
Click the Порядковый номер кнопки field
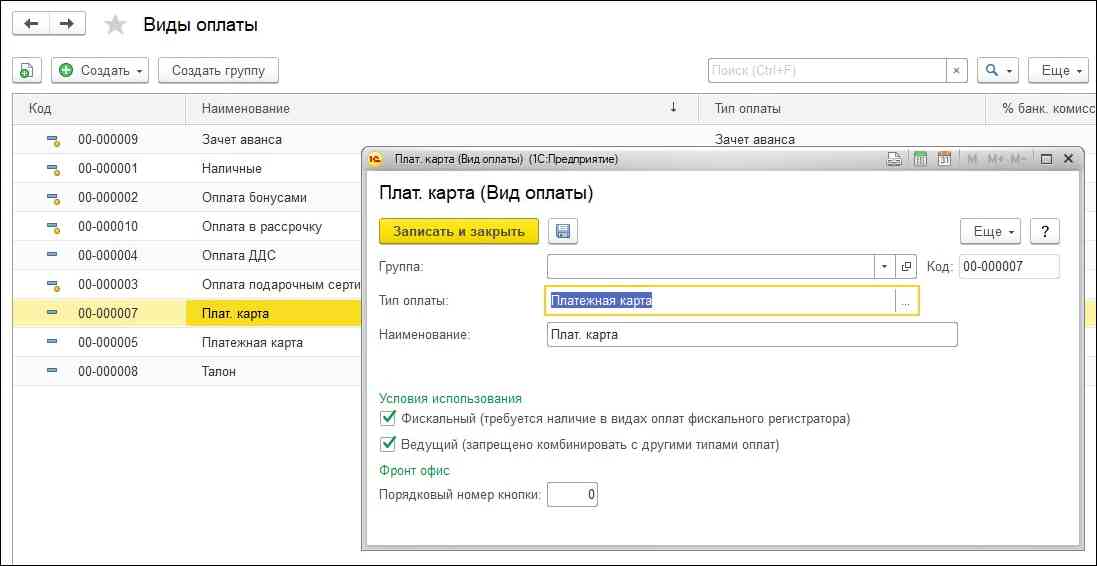click(573, 494)
